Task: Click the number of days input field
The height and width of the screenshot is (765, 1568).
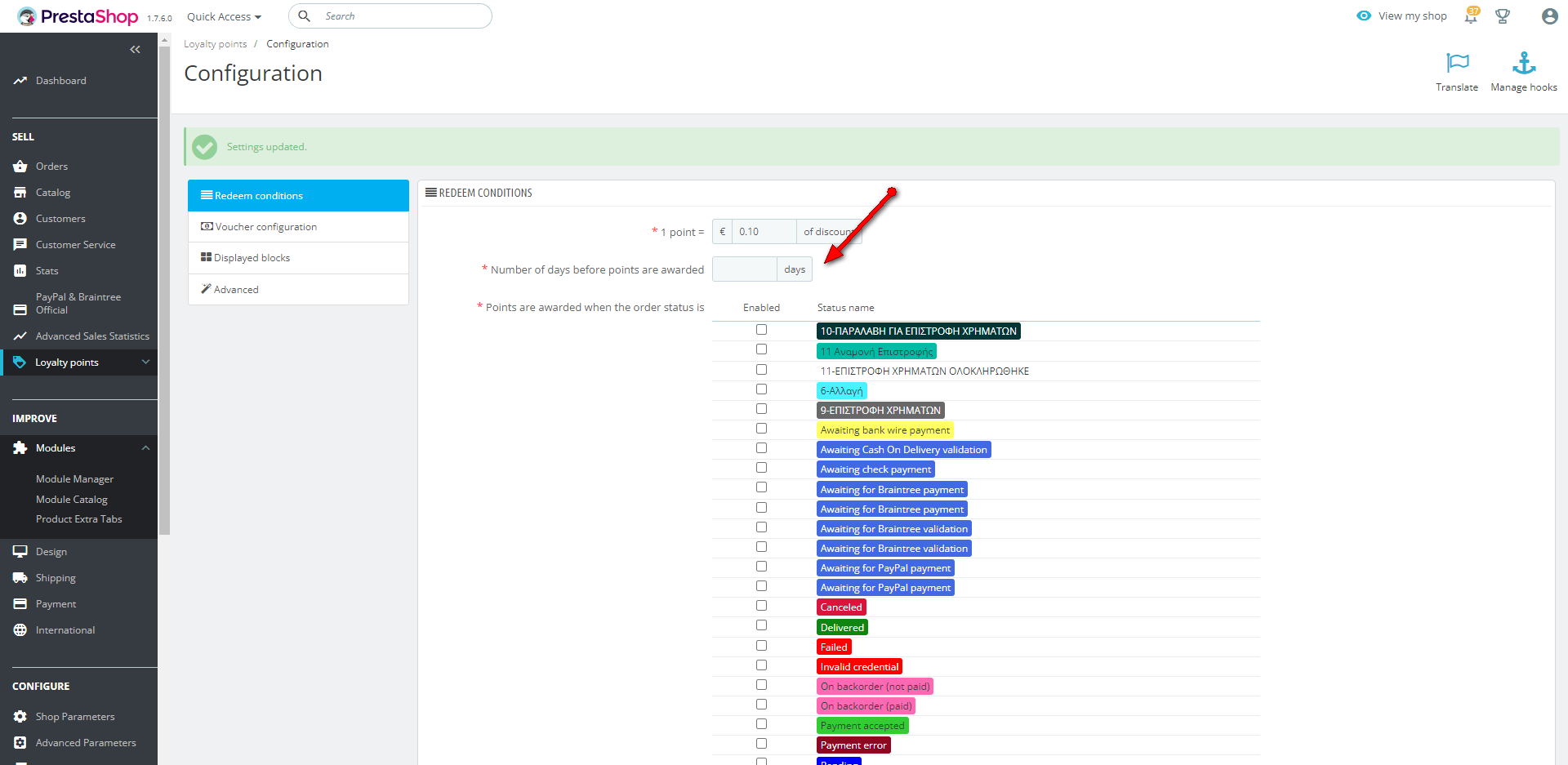Action: click(x=744, y=269)
